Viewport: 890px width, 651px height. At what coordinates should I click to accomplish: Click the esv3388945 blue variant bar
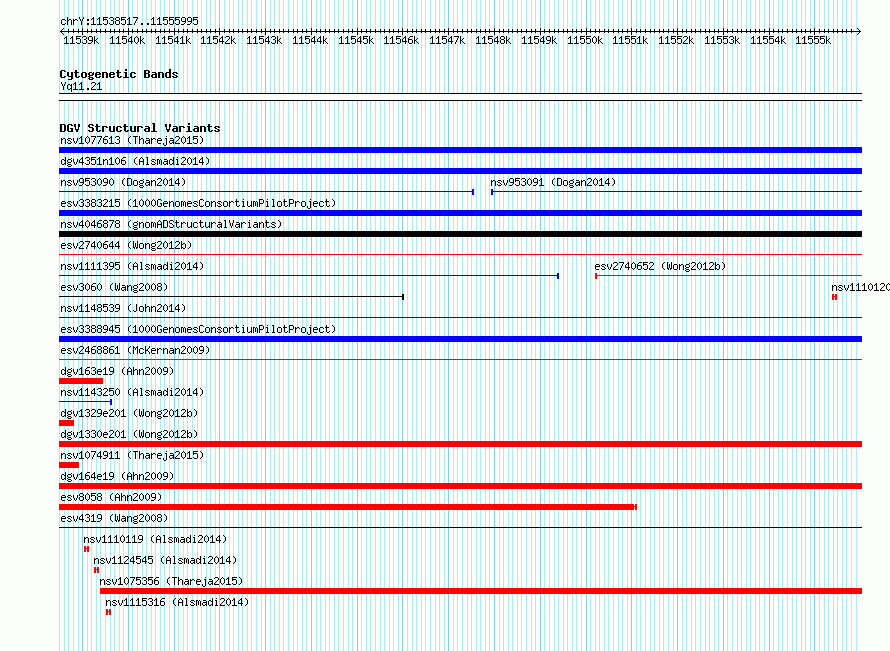(460, 339)
